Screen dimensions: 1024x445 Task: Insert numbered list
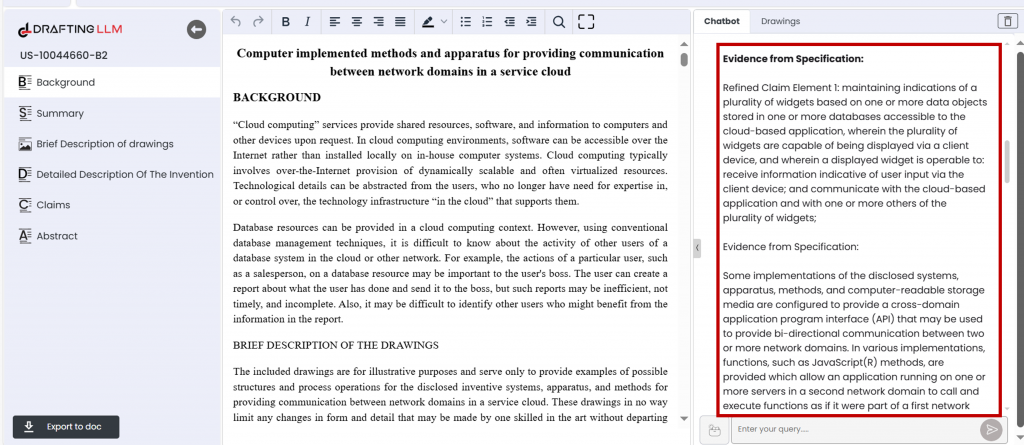point(487,22)
